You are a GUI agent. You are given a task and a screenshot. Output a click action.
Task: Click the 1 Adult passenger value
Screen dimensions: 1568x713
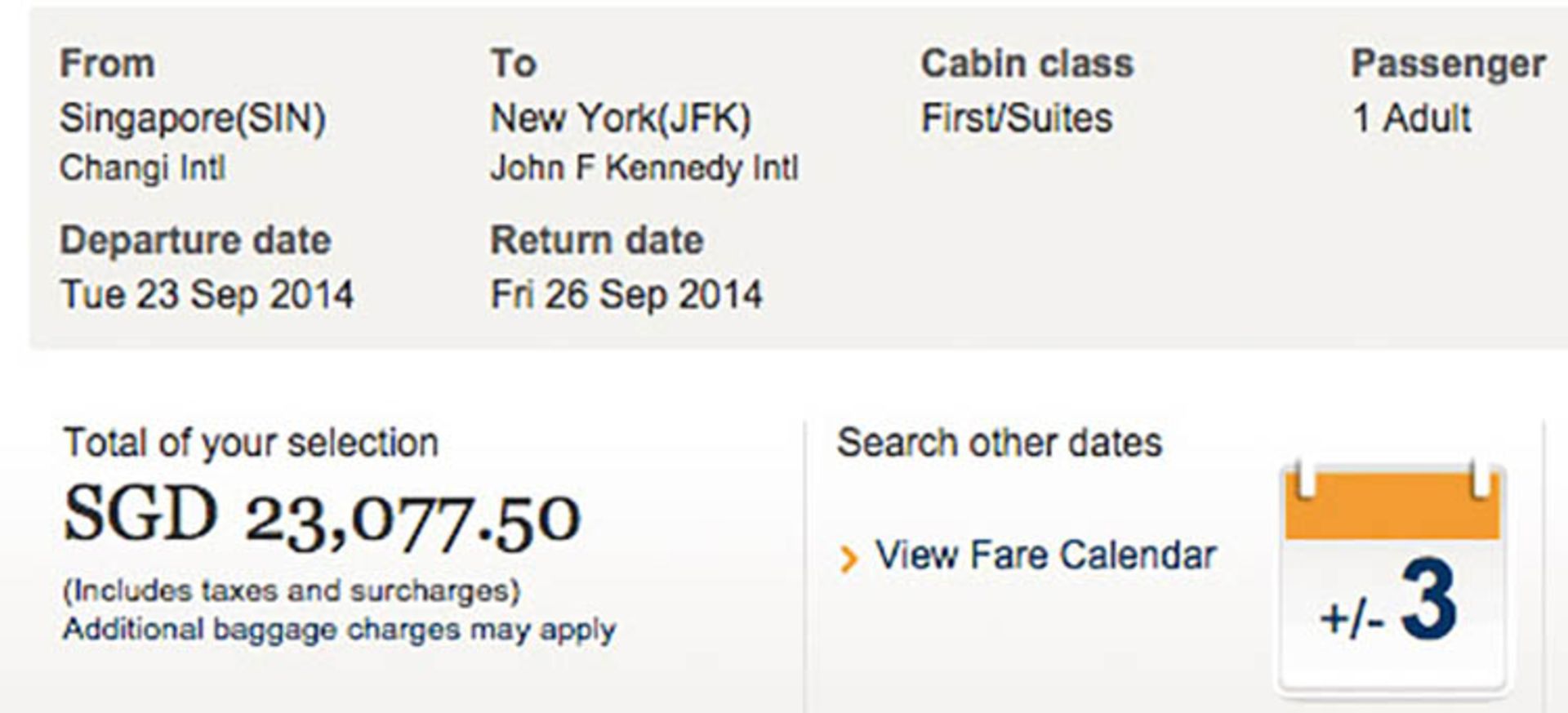click(x=1412, y=118)
